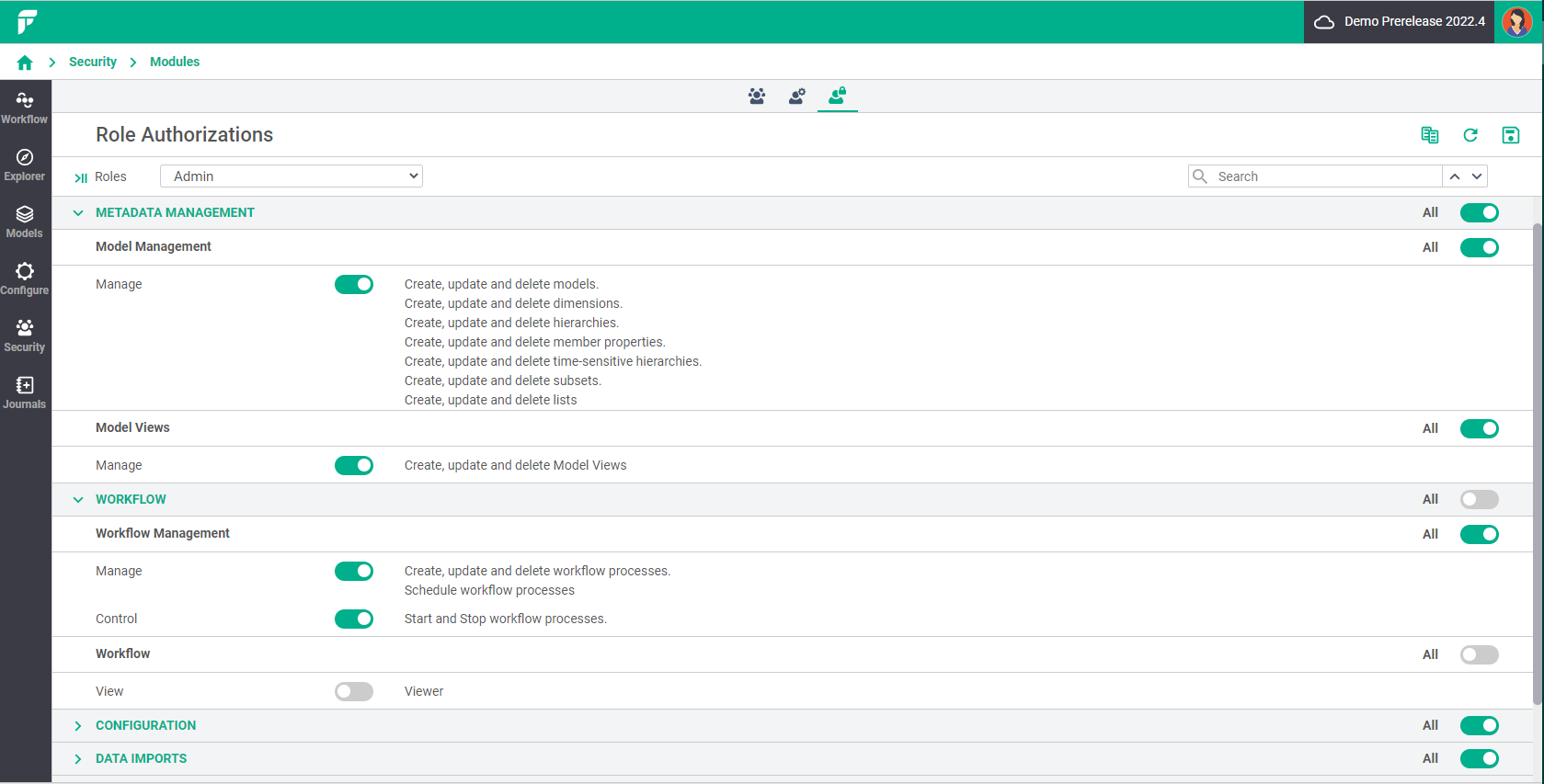The image size is (1544, 784).
Task: Toggle Manage switch under Model Views
Action: [354, 466]
